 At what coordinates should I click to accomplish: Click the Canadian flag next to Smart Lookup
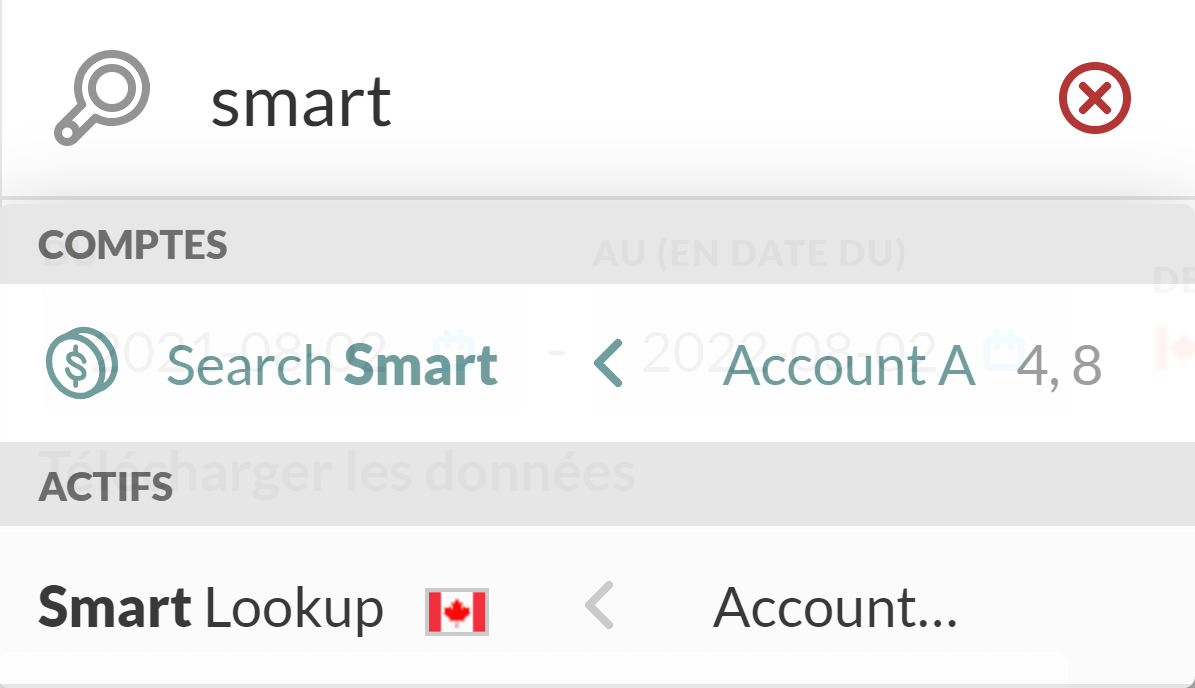click(457, 611)
